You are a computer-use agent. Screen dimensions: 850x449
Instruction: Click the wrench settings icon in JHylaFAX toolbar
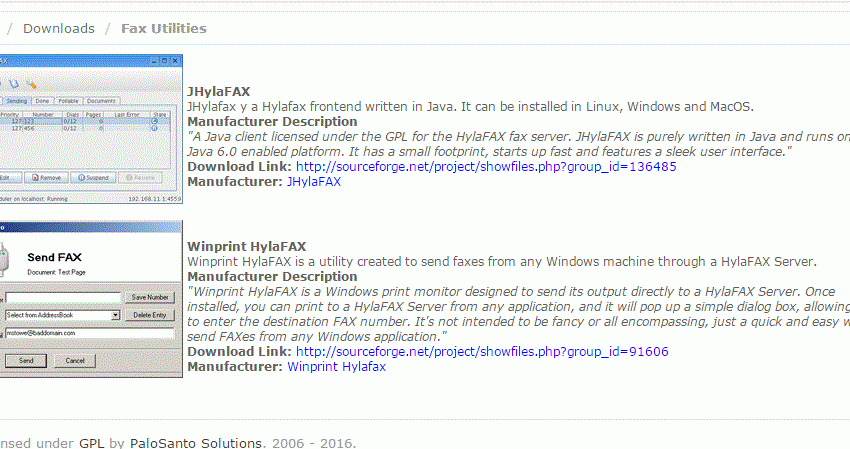pyautogui.click(x=31, y=85)
